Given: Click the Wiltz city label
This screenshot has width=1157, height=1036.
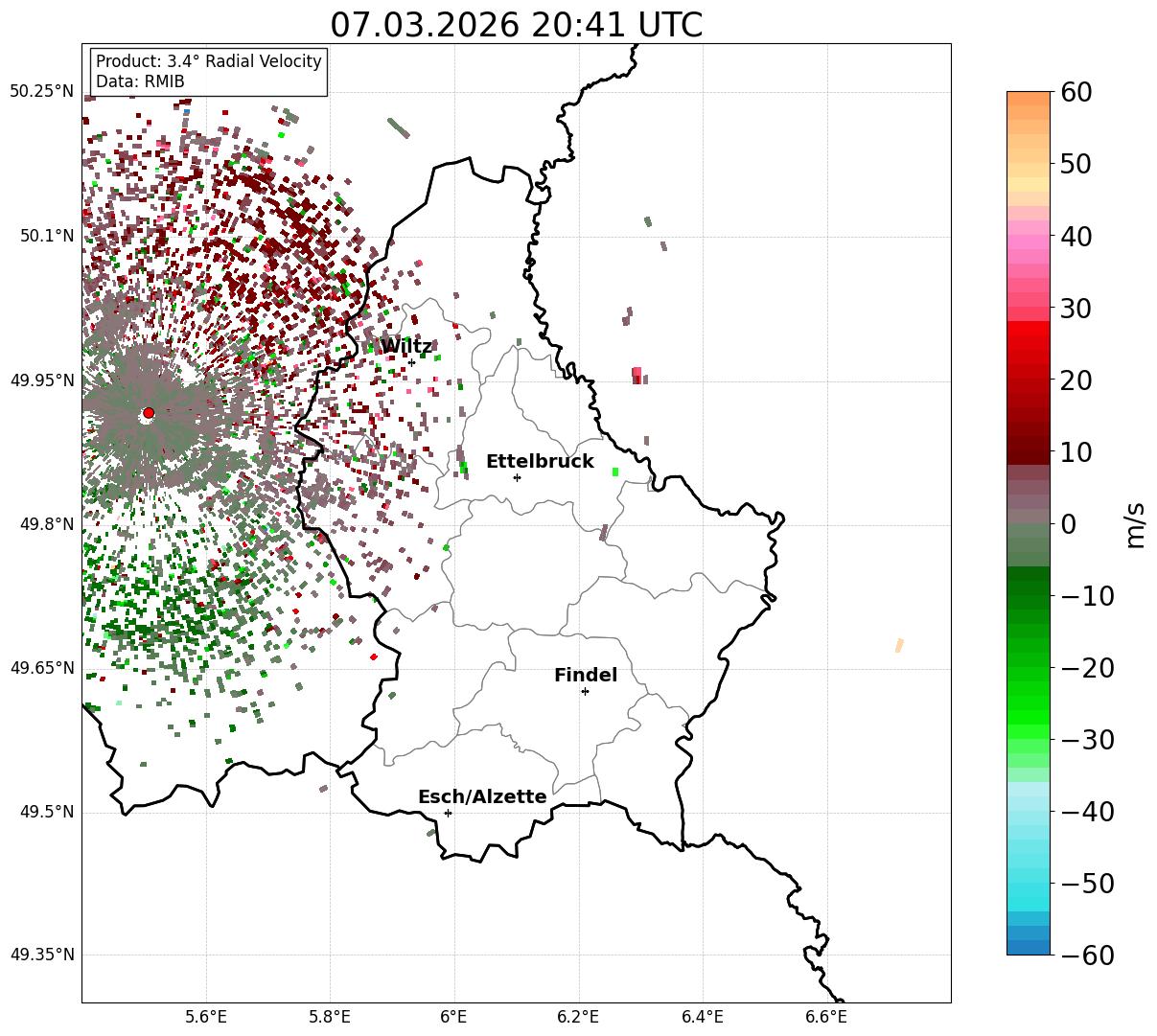Looking at the screenshot, I should point(406,347).
